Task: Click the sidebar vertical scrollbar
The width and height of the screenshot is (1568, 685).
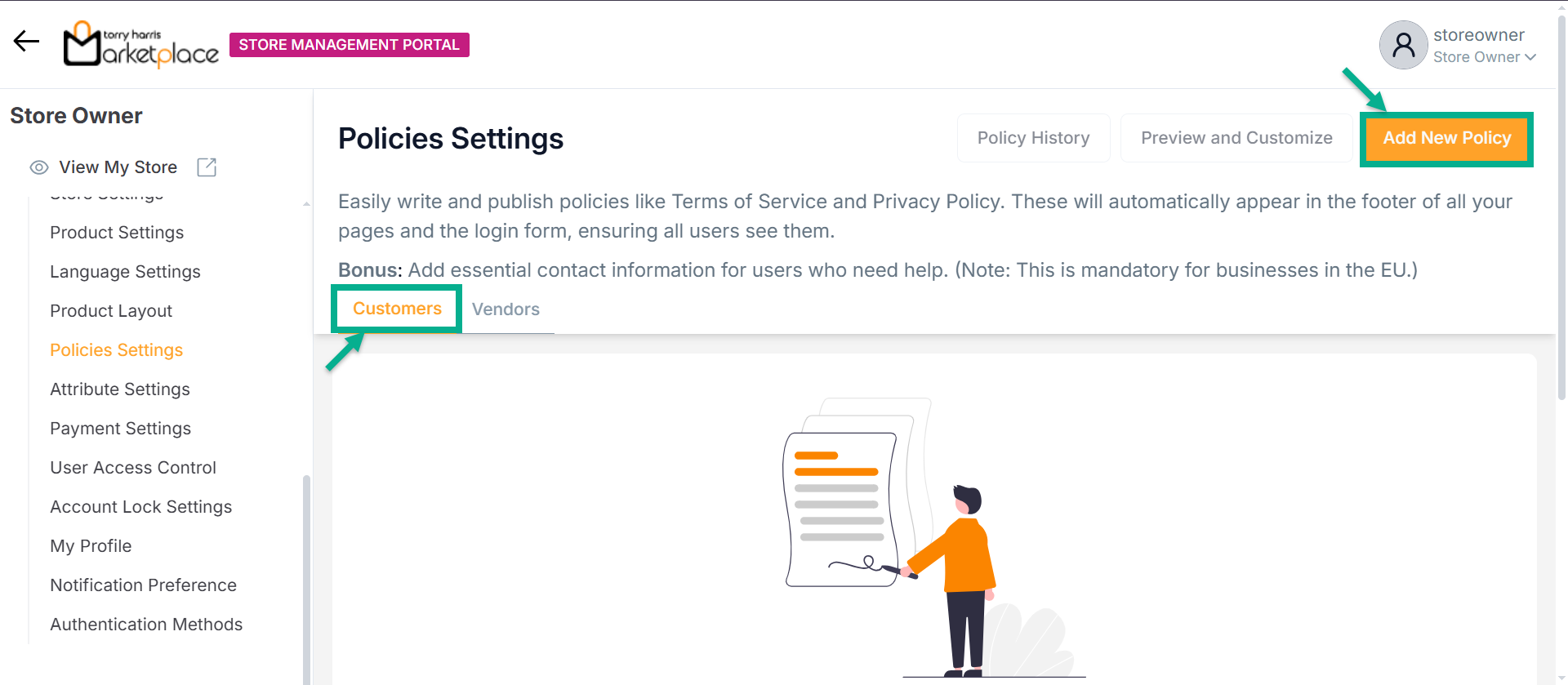Action: pos(306,572)
